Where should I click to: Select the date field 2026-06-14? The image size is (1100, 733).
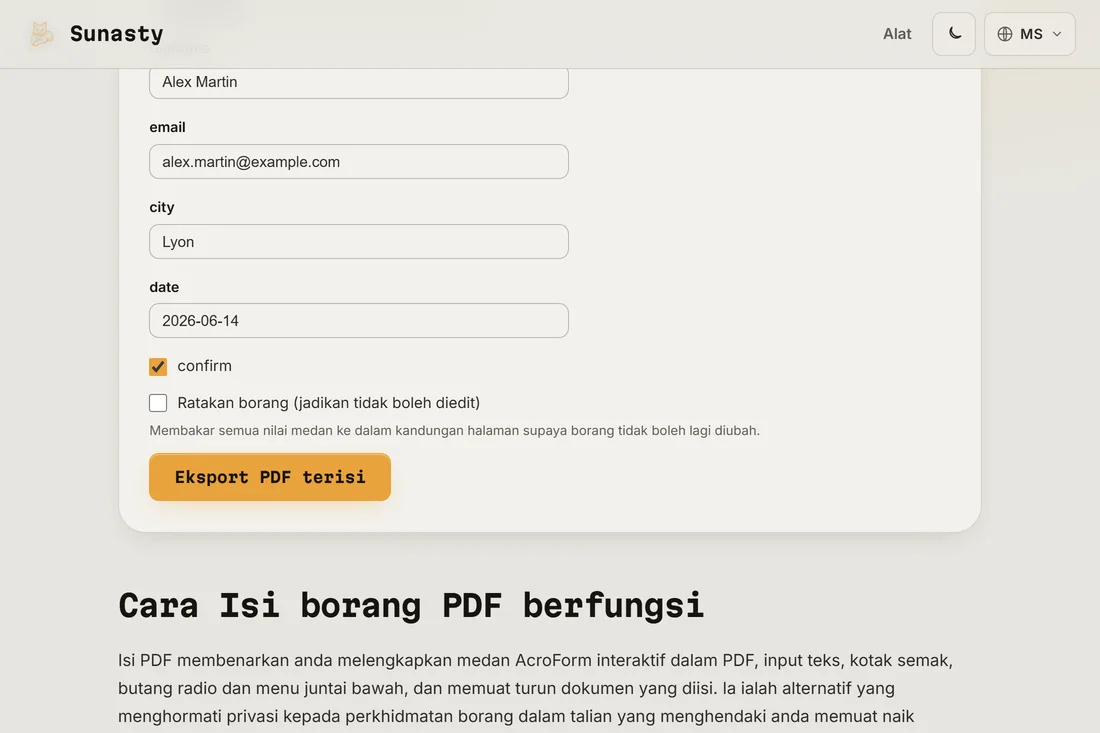358,321
